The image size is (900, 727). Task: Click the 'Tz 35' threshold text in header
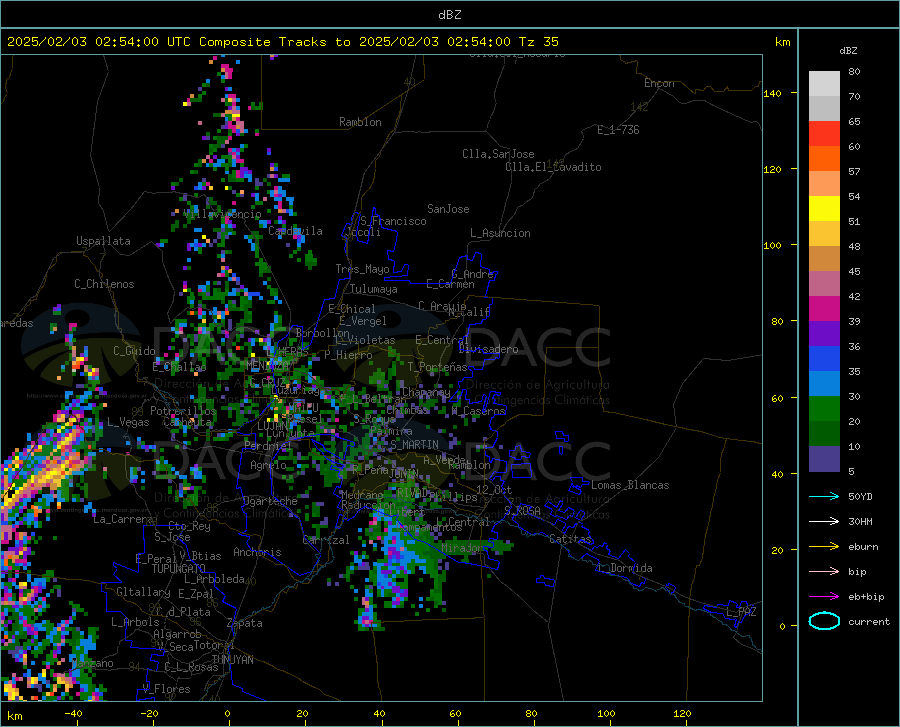click(x=538, y=42)
